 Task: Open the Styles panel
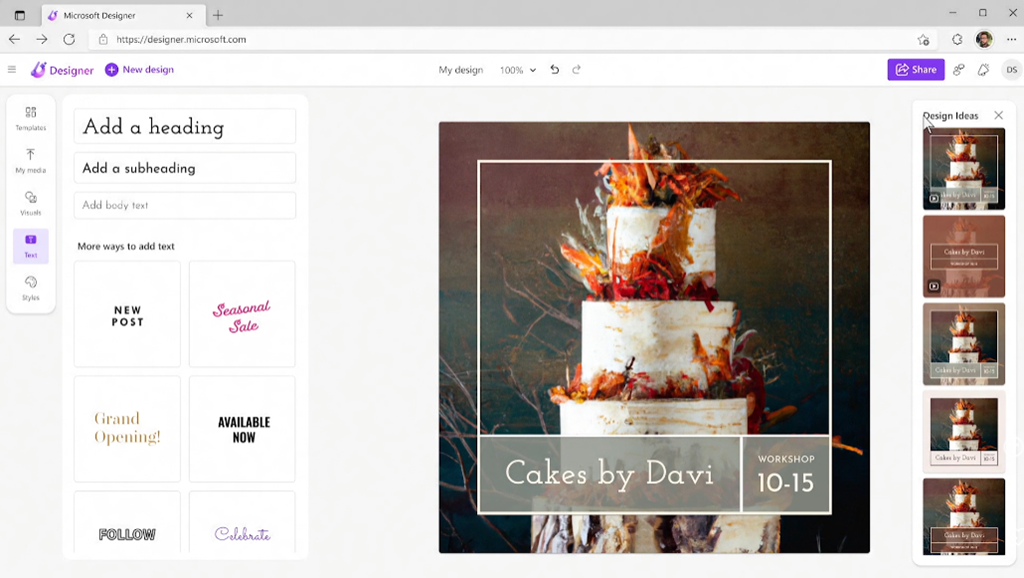tap(31, 288)
